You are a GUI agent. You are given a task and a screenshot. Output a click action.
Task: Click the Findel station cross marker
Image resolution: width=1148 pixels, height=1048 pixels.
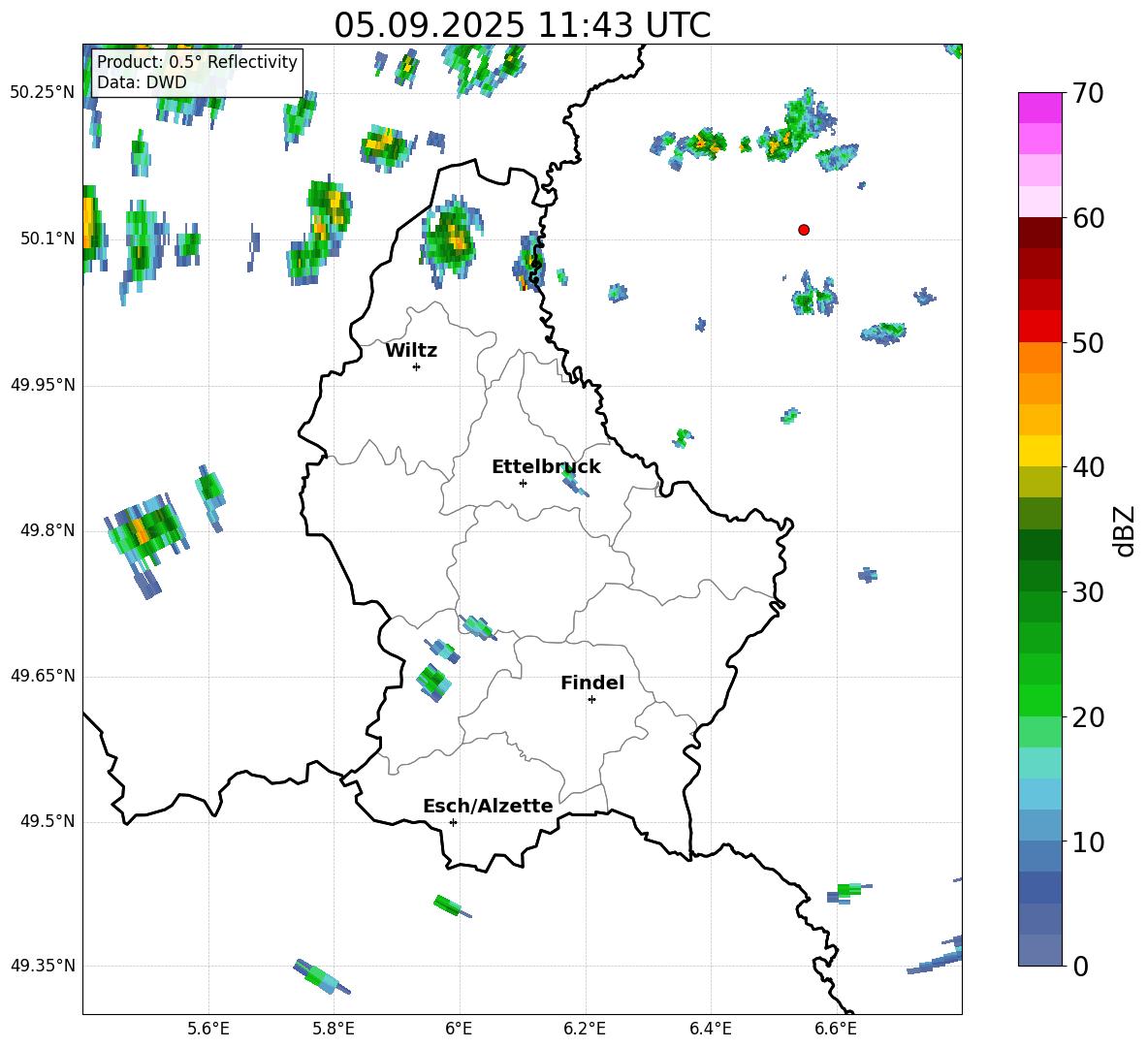coord(591,699)
